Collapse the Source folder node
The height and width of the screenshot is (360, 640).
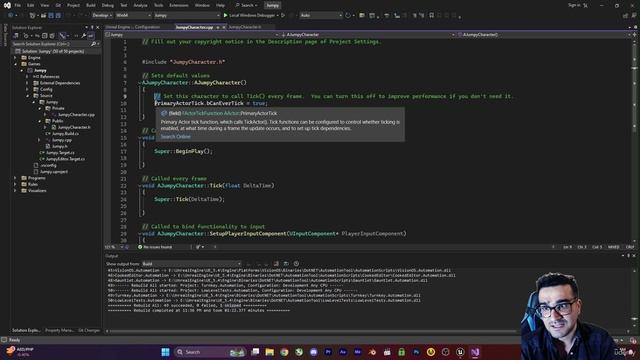pyautogui.click(x=28, y=96)
